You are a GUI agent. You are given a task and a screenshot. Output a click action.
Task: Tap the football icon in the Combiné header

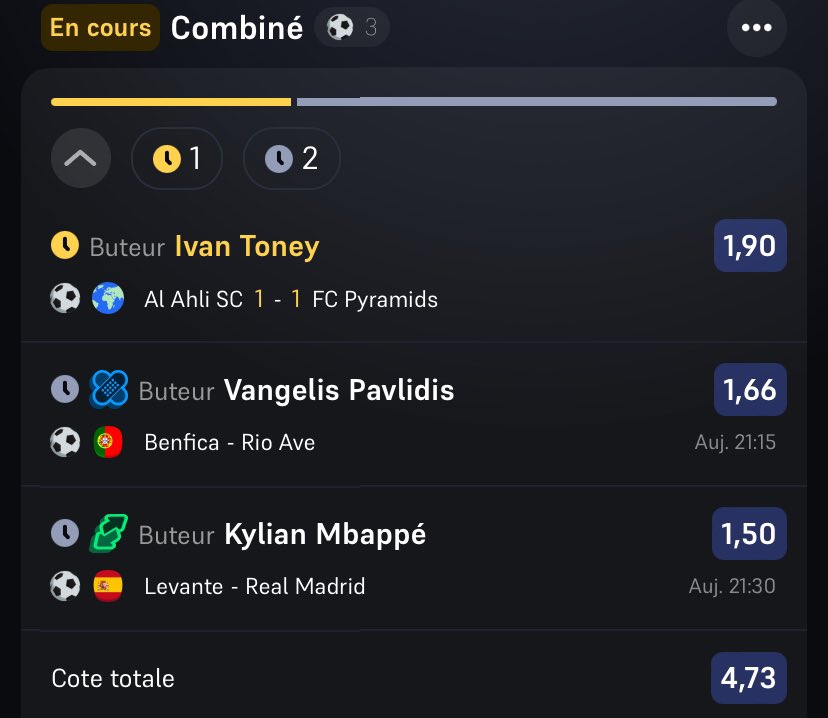pos(340,27)
